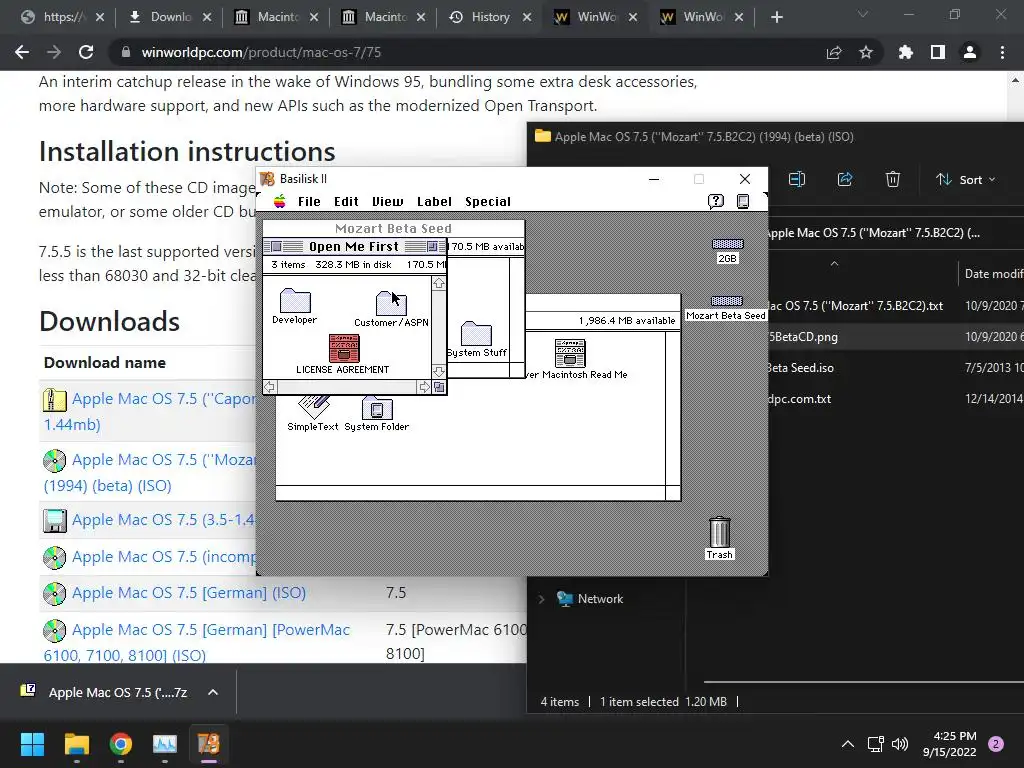Click Share icon in File Explorer toolbar
Image resolution: width=1024 pixels, height=768 pixels.
coord(845,179)
